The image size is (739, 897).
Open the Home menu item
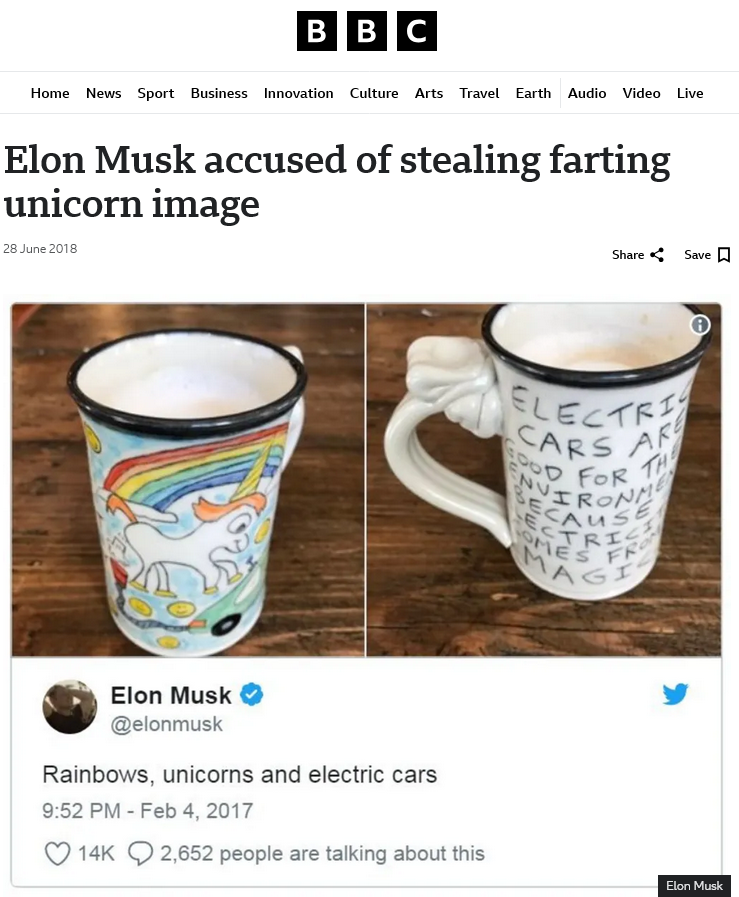50,93
